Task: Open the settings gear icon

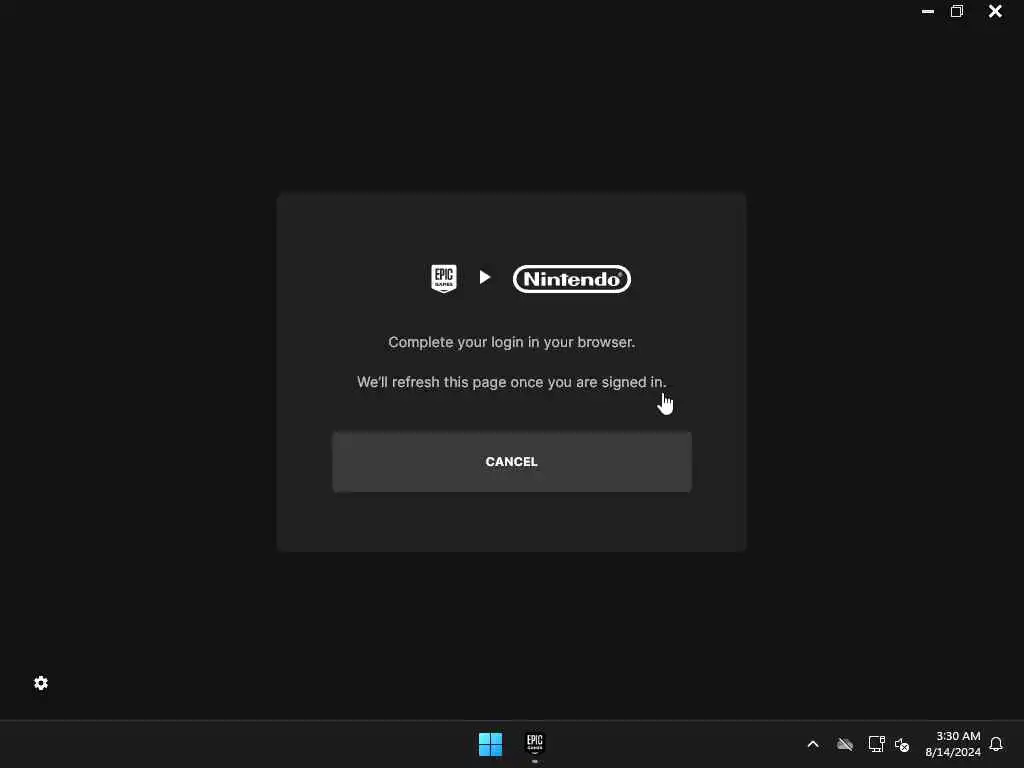Action: coord(41,683)
